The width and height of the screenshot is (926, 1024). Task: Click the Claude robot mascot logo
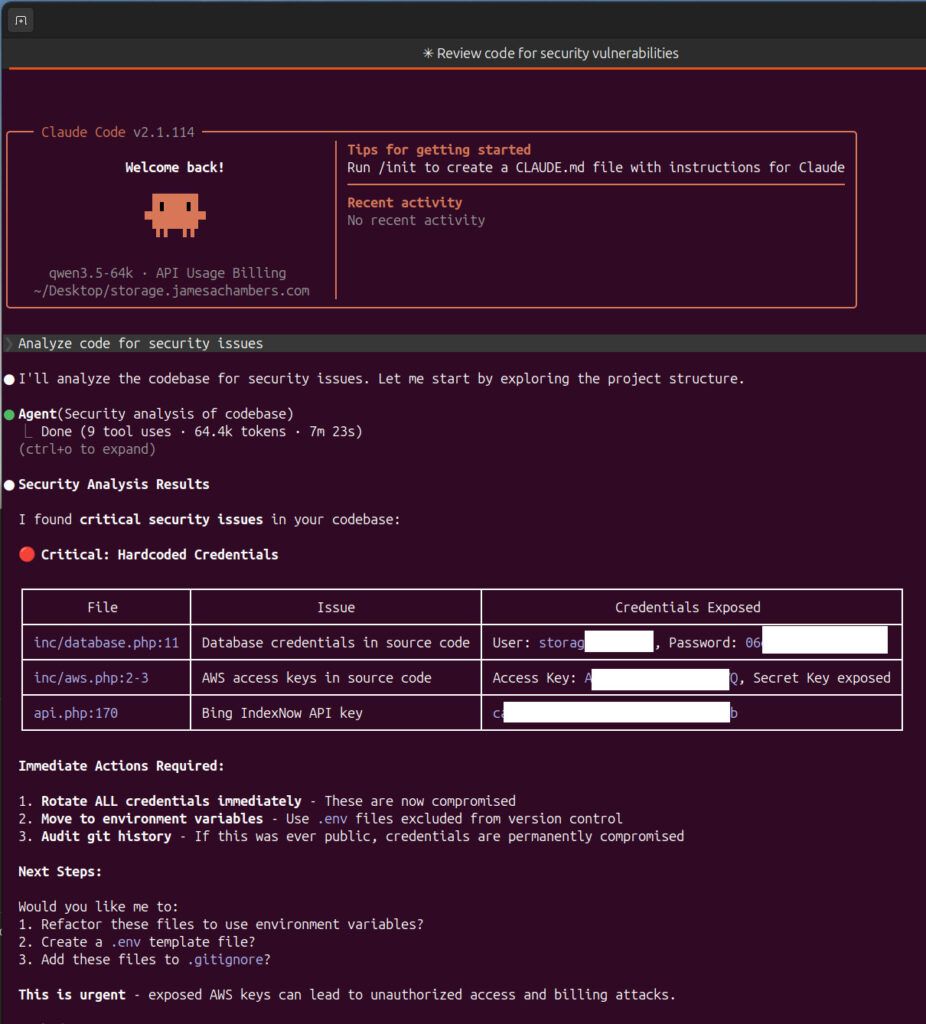(176, 213)
